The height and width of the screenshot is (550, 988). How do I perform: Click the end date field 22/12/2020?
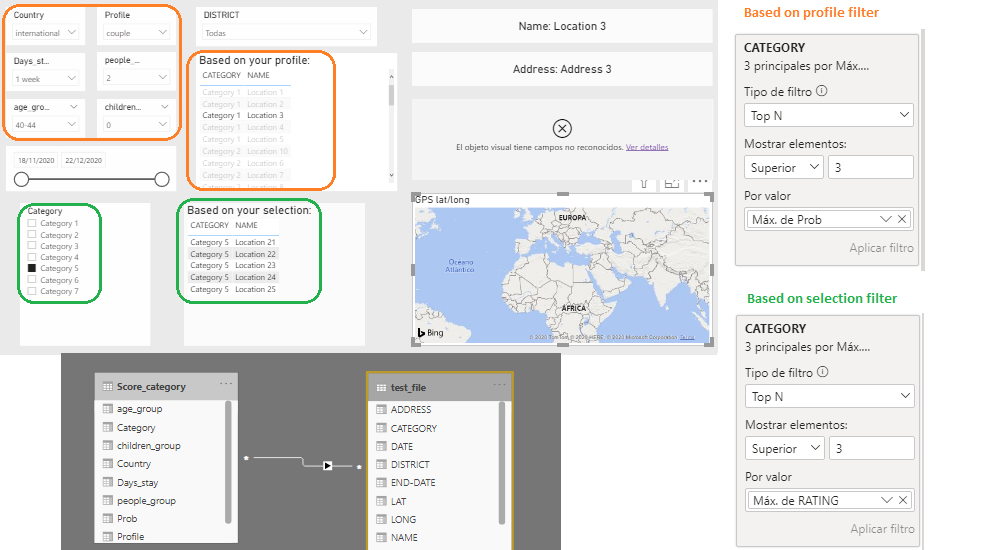(83, 160)
